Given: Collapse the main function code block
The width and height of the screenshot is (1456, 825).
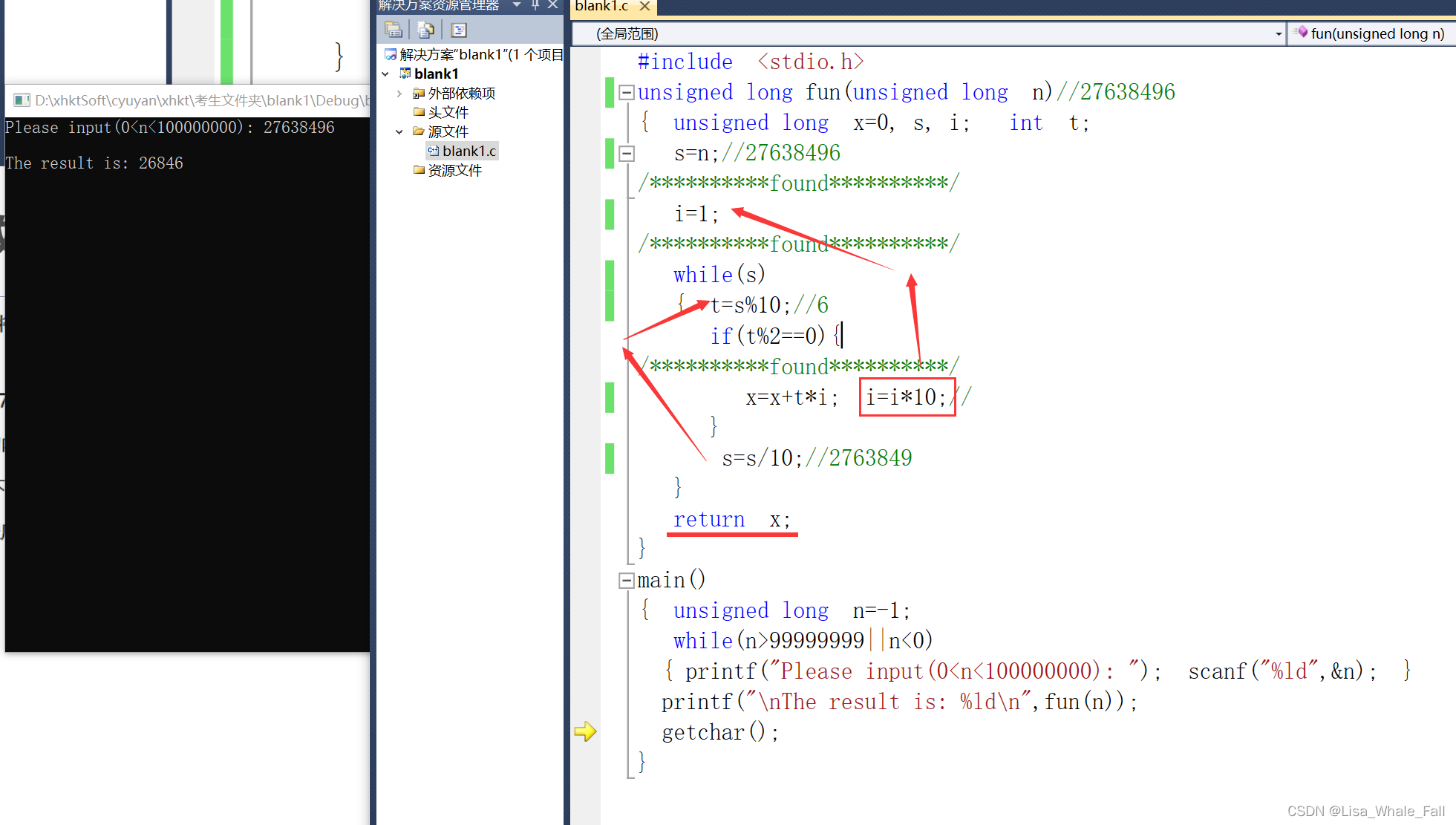Looking at the screenshot, I should coord(626,581).
